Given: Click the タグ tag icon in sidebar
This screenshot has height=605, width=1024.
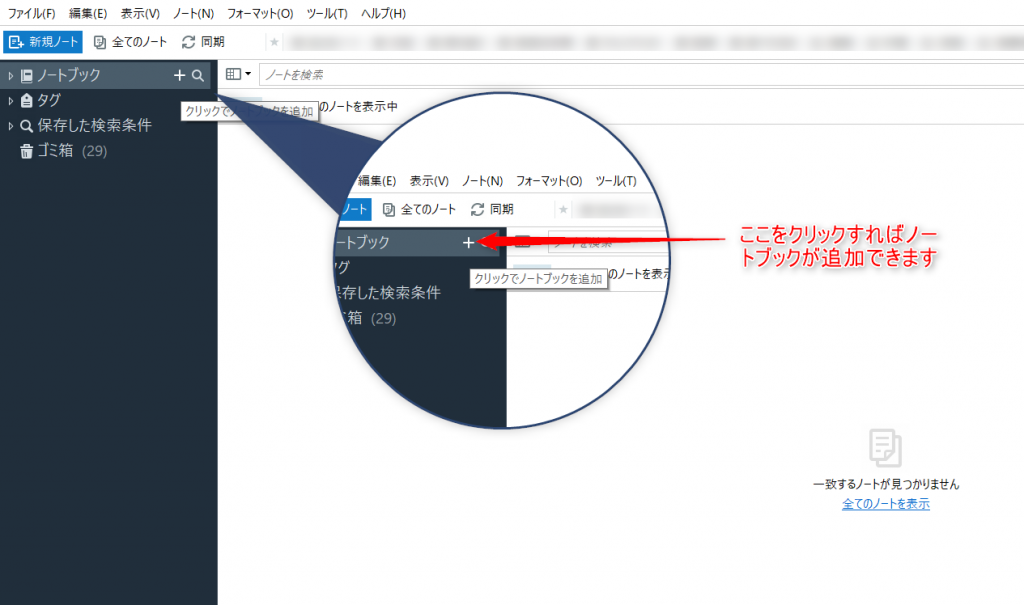Looking at the screenshot, I should tap(27, 100).
